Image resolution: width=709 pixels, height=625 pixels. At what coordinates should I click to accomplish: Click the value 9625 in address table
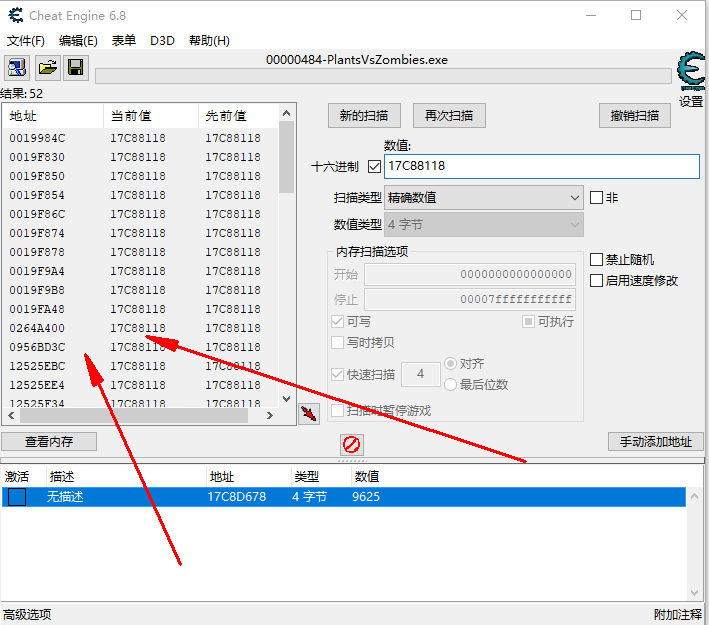[x=366, y=497]
